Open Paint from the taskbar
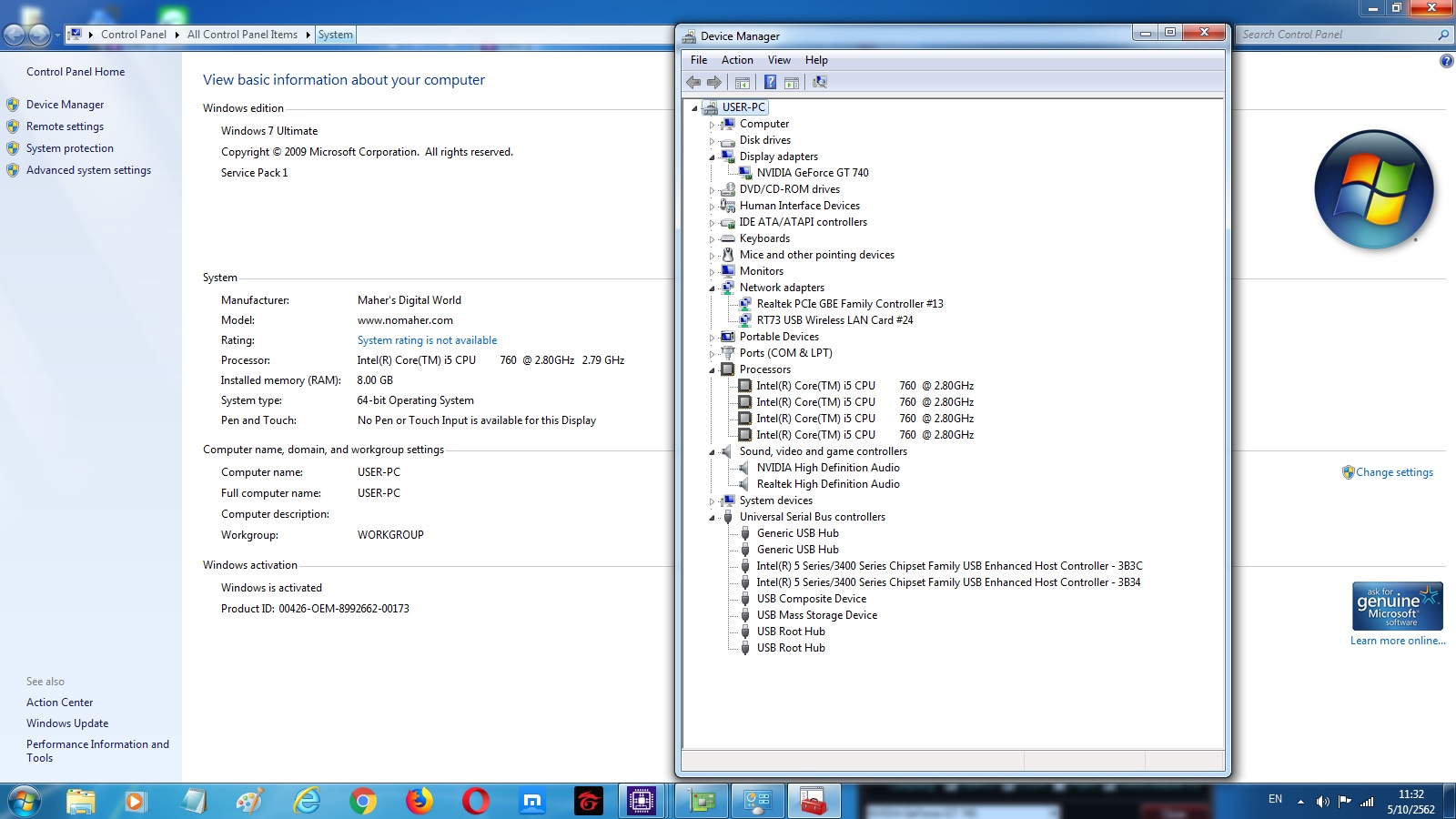The width and height of the screenshot is (1456, 819). point(249,801)
